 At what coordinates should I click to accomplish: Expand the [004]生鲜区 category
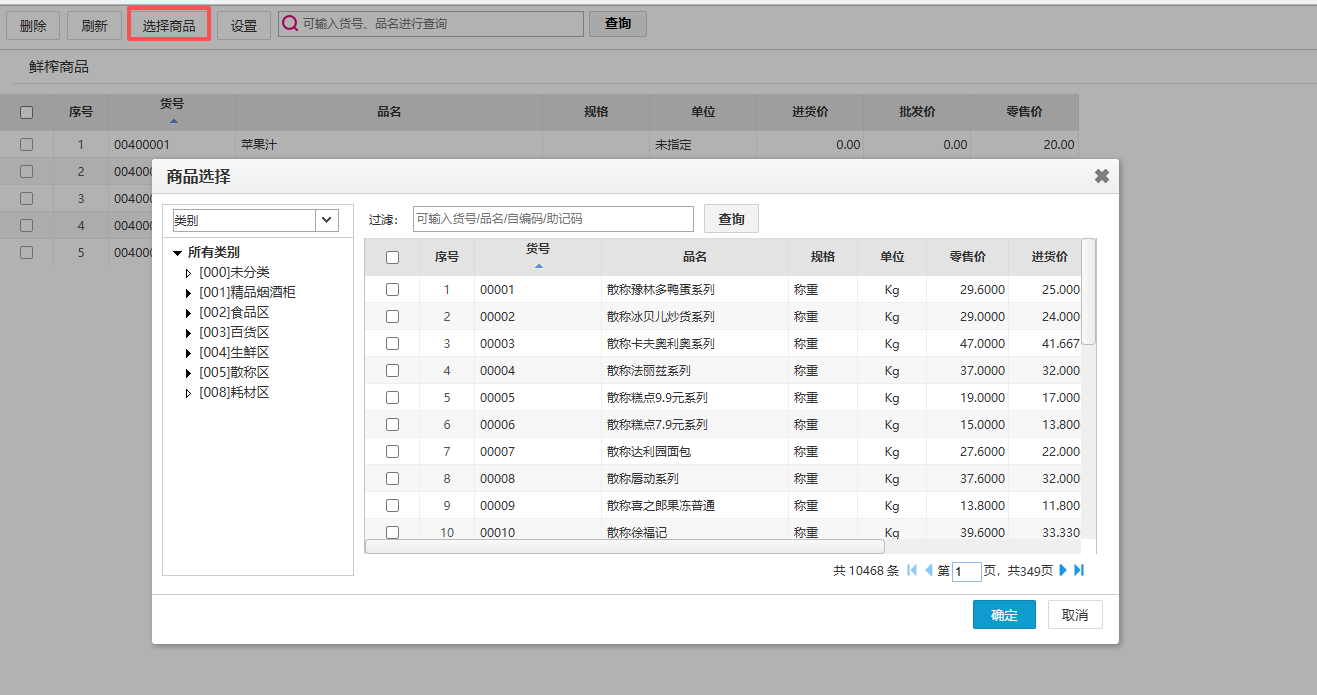coord(188,353)
